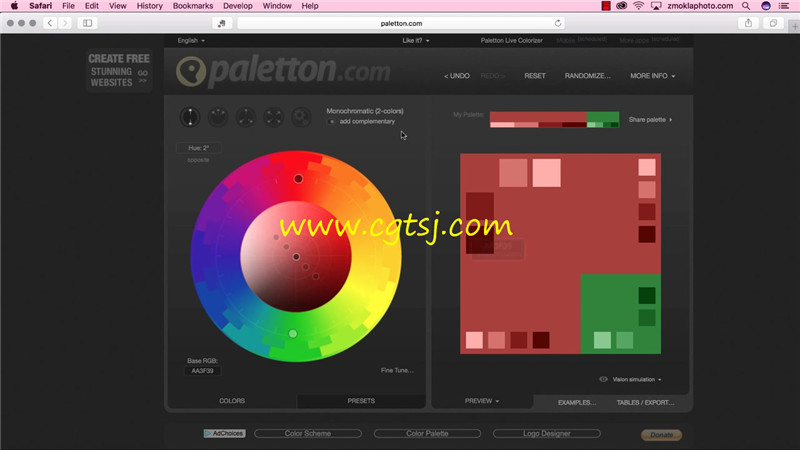The height and width of the screenshot is (450, 800).
Task: Click the red square menu bar icon
Action: 606,6
